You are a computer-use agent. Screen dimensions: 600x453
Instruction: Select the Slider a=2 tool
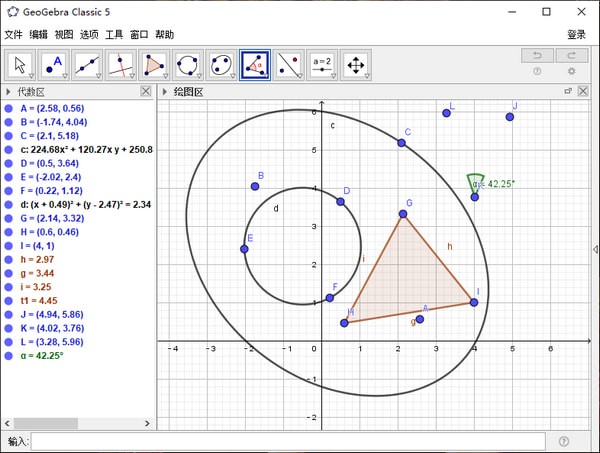click(x=322, y=64)
